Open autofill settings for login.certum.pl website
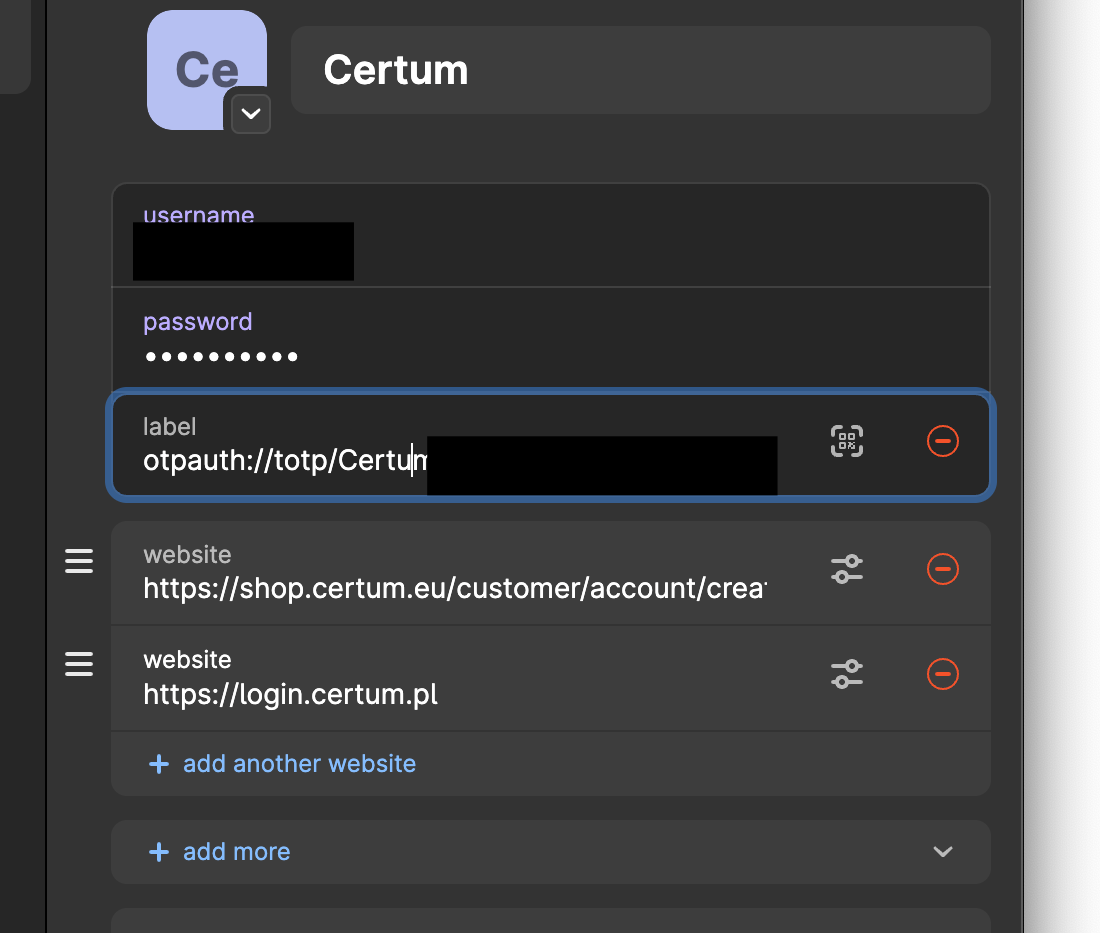The width and height of the screenshot is (1100, 933). tap(847, 674)
